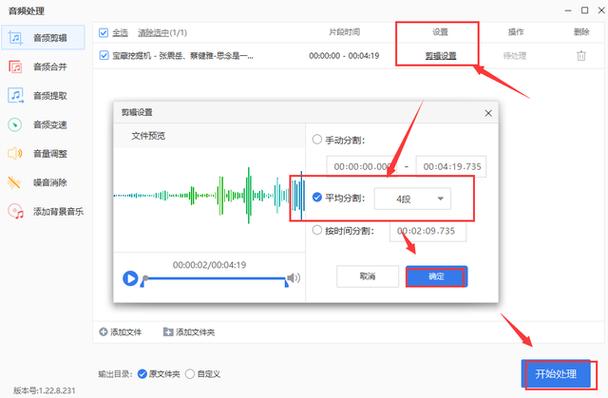The width and height of the screenshot is (608, 398).
Task: Open the 音量调整 section
Action: (43, 154)
